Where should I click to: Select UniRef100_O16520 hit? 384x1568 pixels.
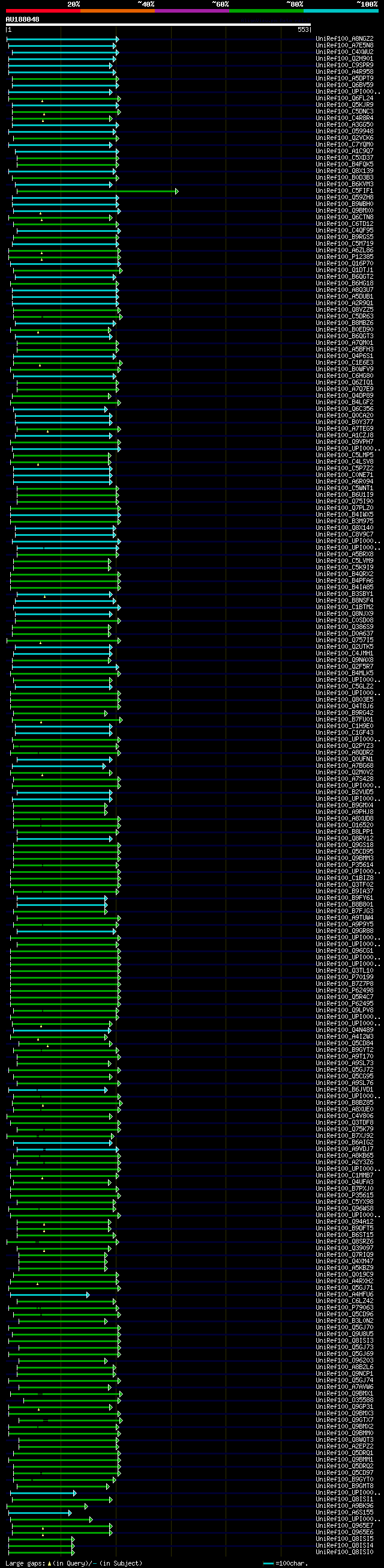click(344, 825)
